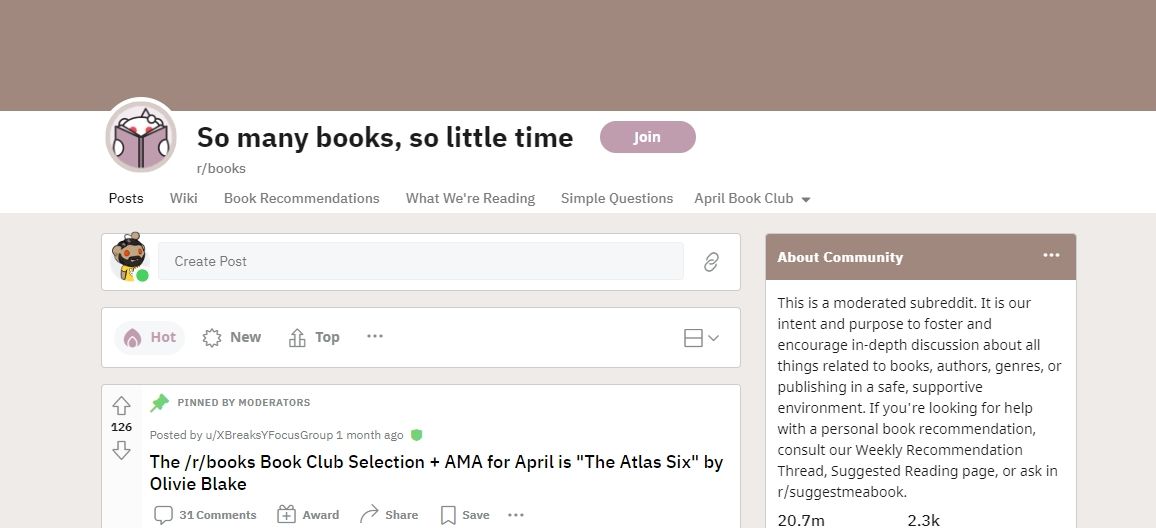Open the 31 Comments on pinned post
The height and width of the screenshot is (528, 1156).
pyautogui.click(x=206, y=515)
